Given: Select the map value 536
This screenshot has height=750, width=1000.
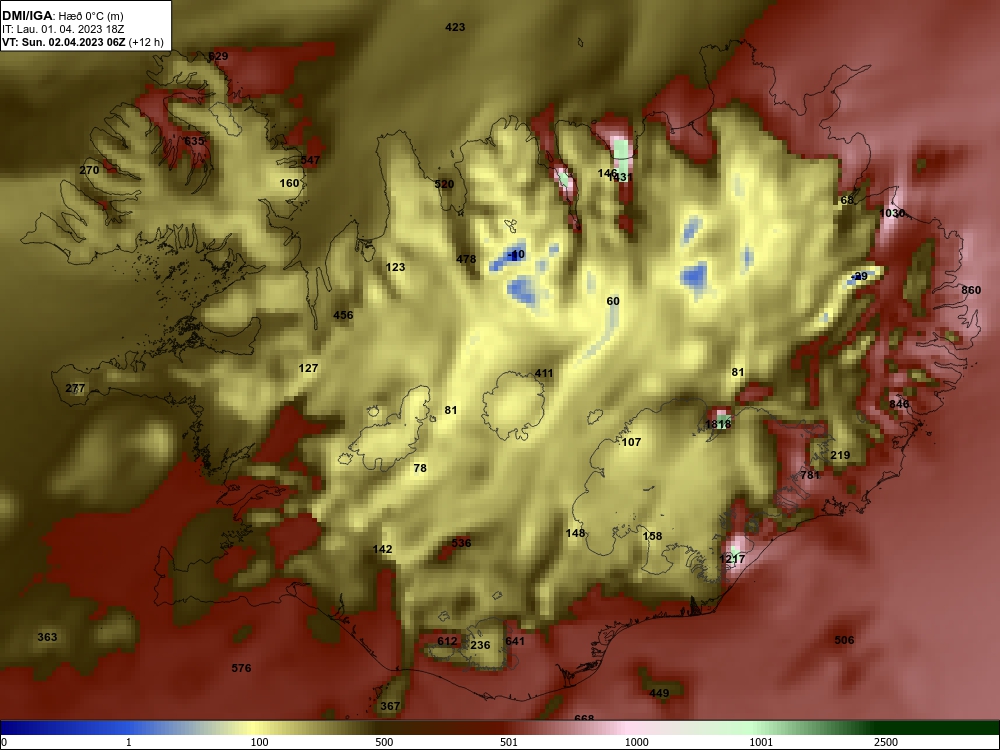Looking at the screenshot, I should pyautogui.click(x=461, y=543).
